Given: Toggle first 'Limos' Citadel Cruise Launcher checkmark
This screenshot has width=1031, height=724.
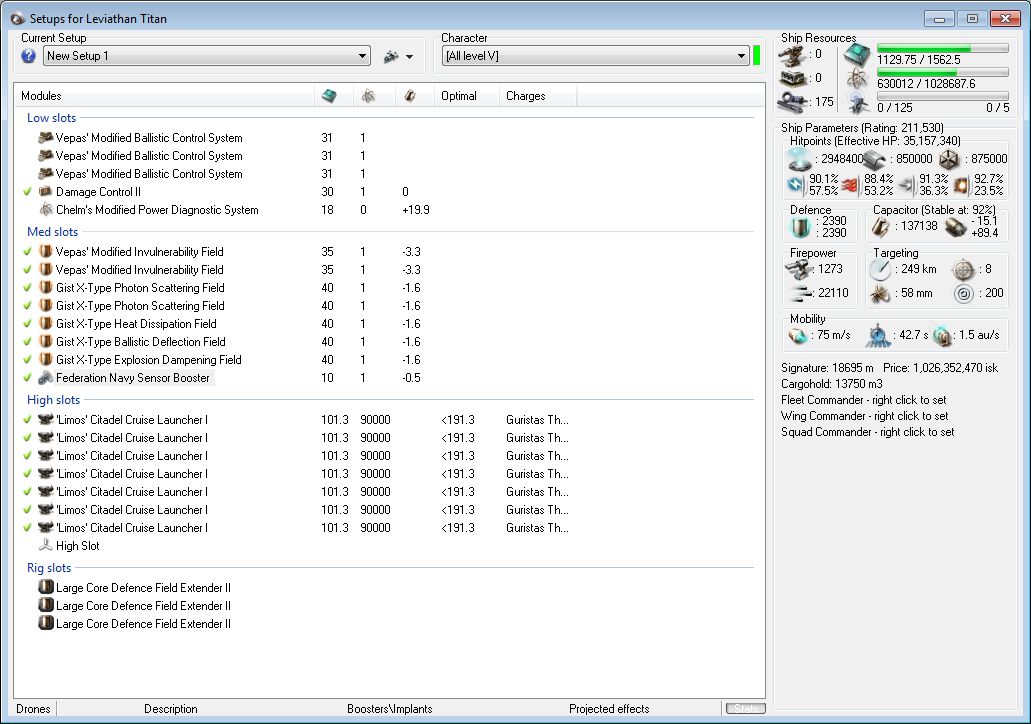Looking at the screenshot, I should 28,420.
